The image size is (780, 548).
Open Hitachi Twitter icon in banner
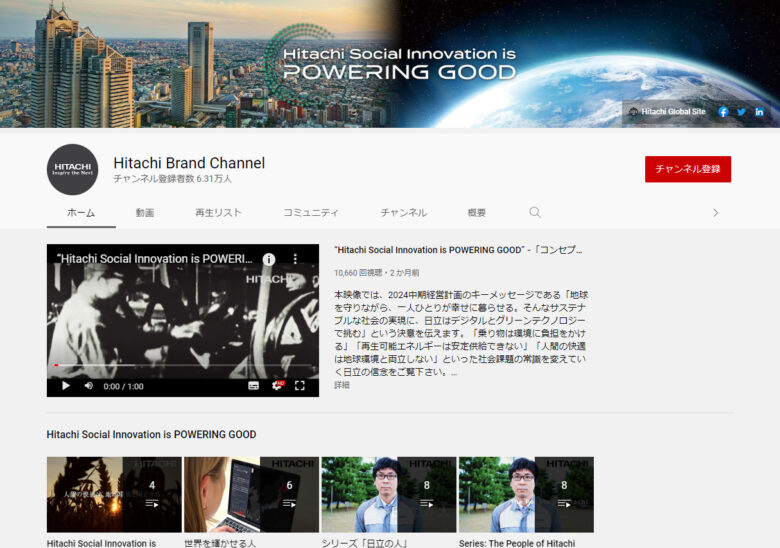pos(741,112)
